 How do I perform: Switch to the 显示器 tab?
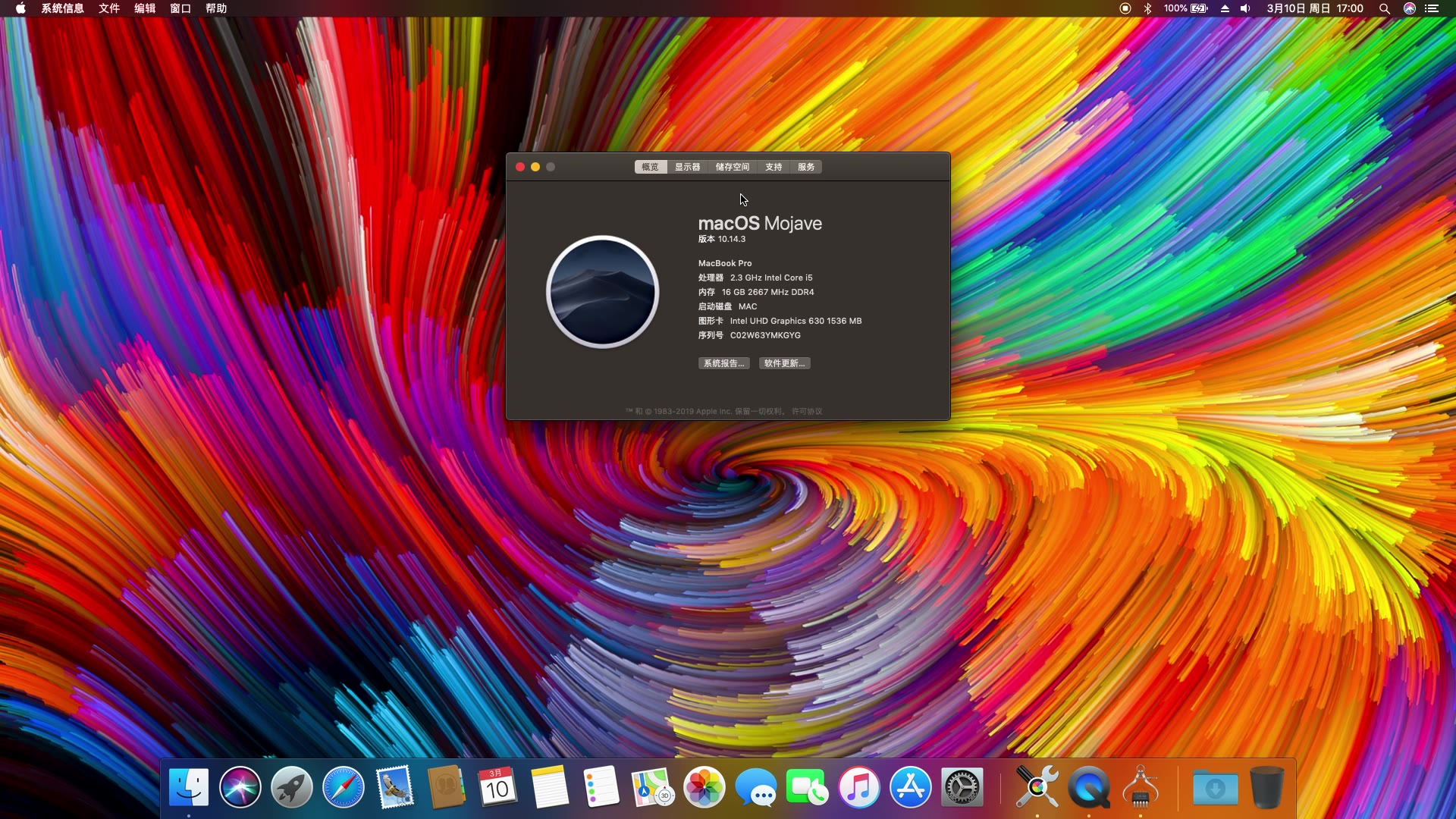687,167
